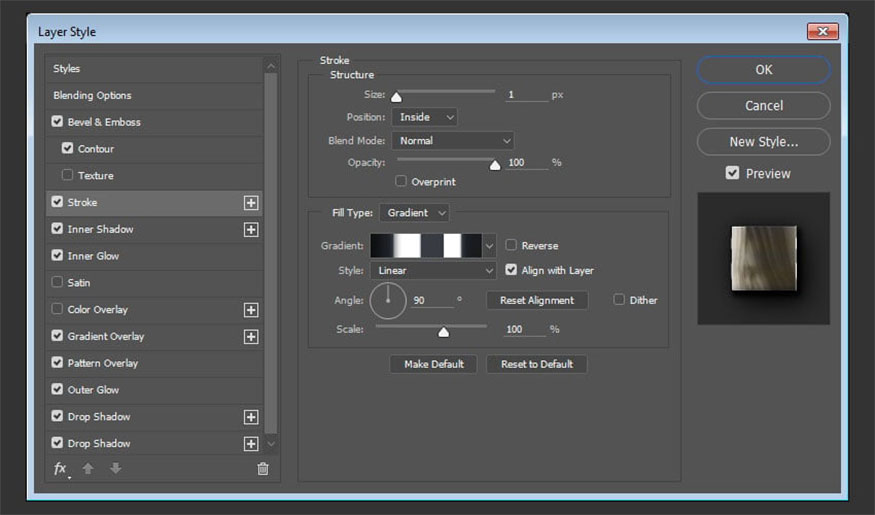The width and height of the screenshot is (875, 515).
Task: Click the plus icon next to Stroke
Action: click(x=251, y=203)
